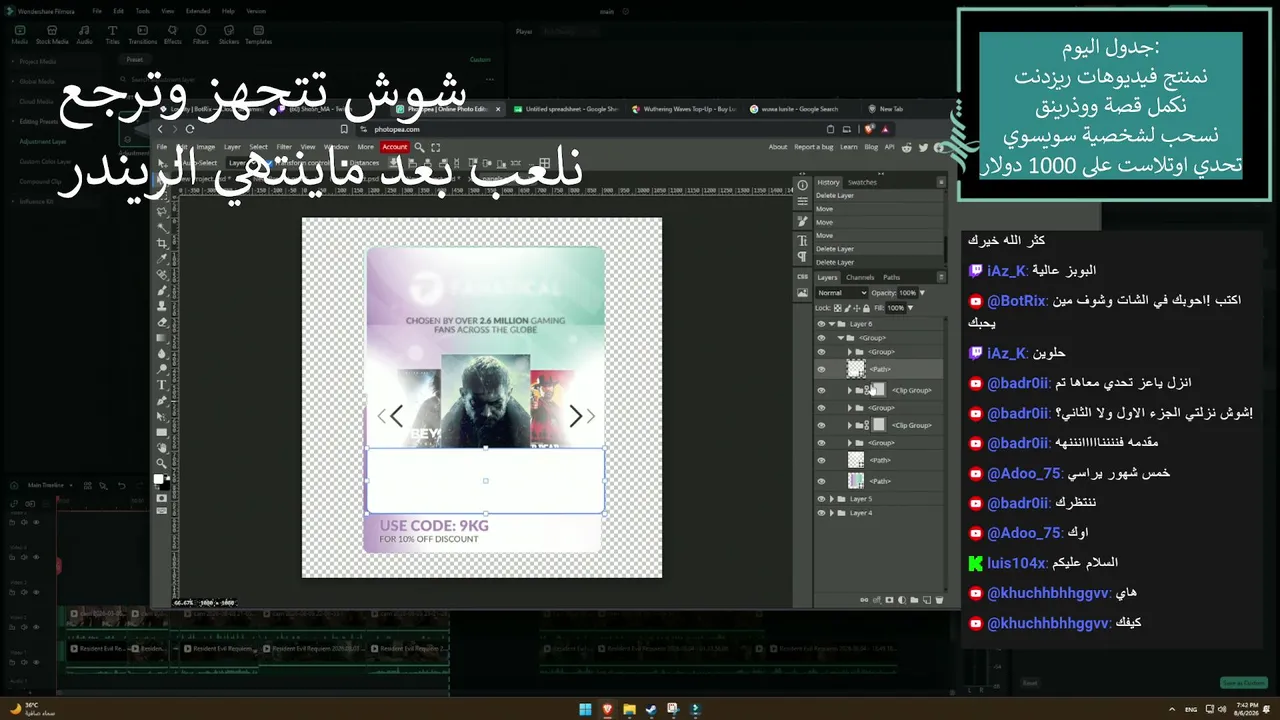
Task: Toggle visibility of the first Clip Group
Action: click(821, 390)
